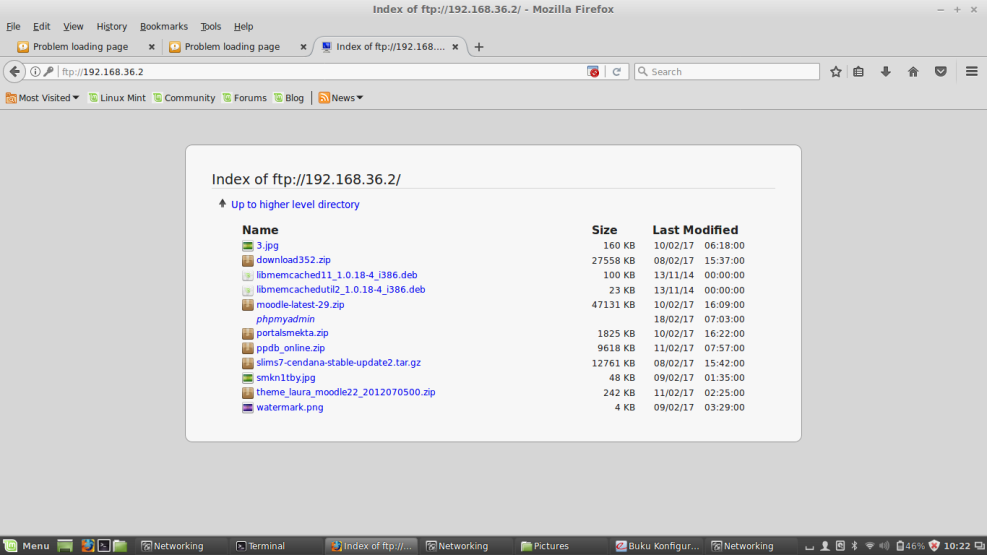
Task: Sort listing by Size column header
Action: [604, 230]
